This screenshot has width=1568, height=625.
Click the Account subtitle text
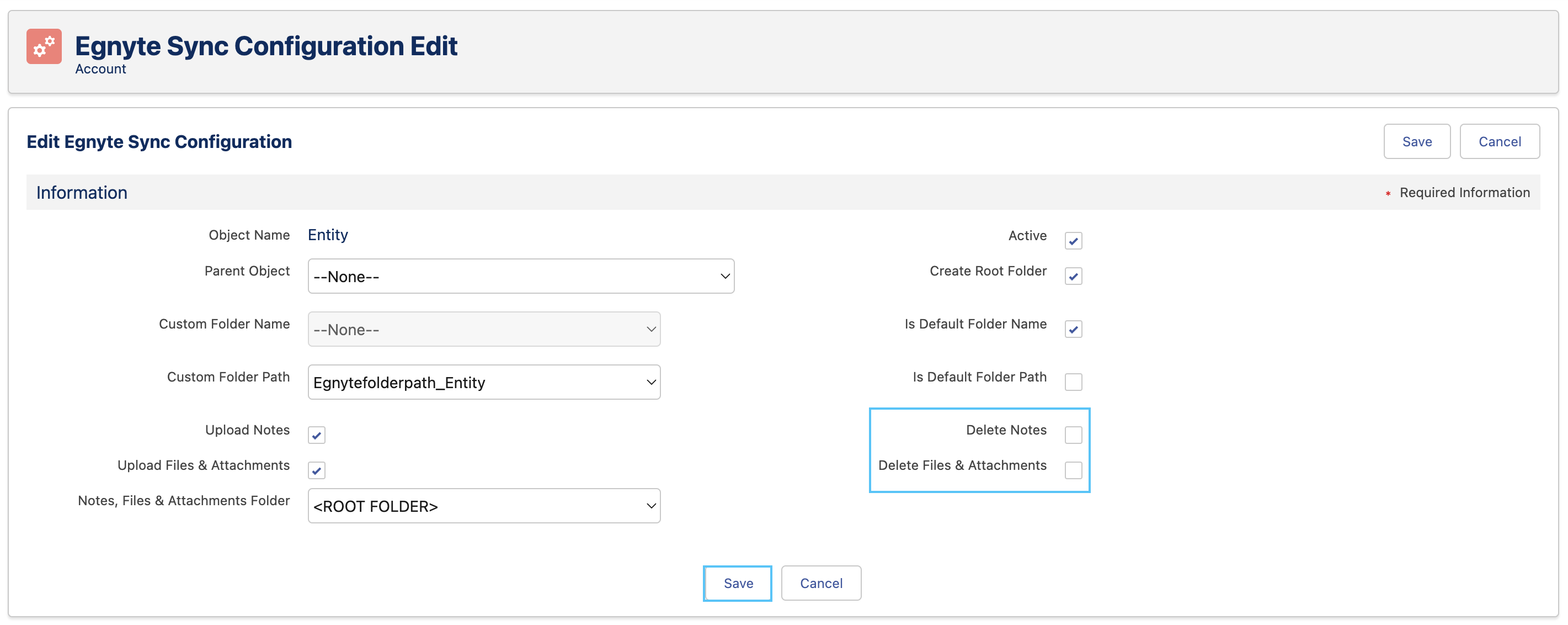100,69
